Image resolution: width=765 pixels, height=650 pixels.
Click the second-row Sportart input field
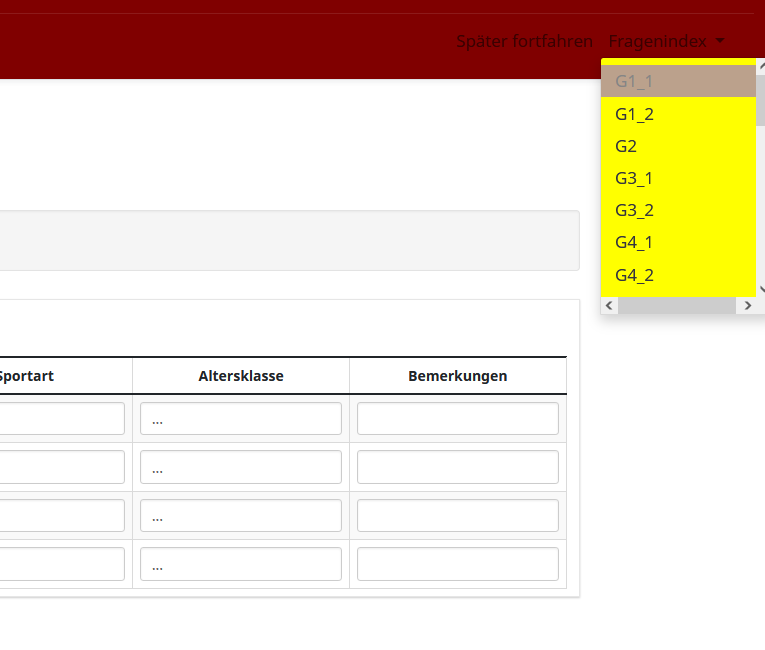tap(60, 467)
